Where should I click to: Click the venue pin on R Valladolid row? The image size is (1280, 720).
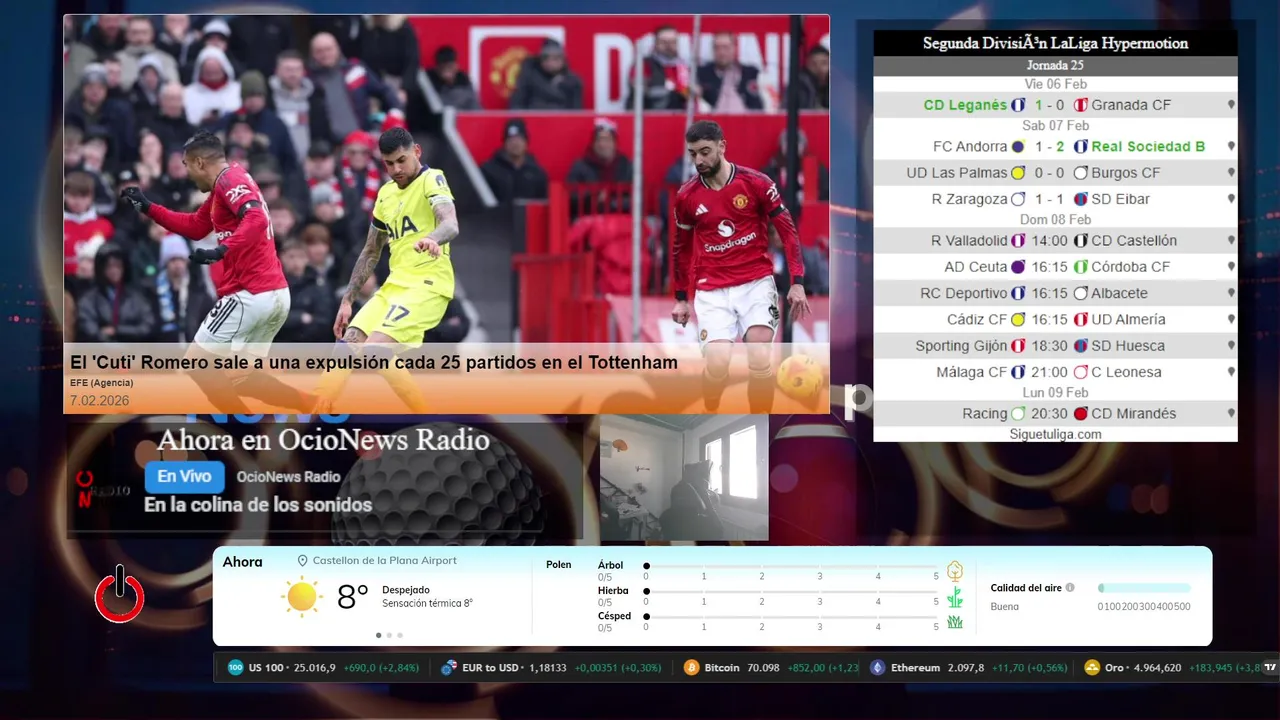click(1231, 241)
